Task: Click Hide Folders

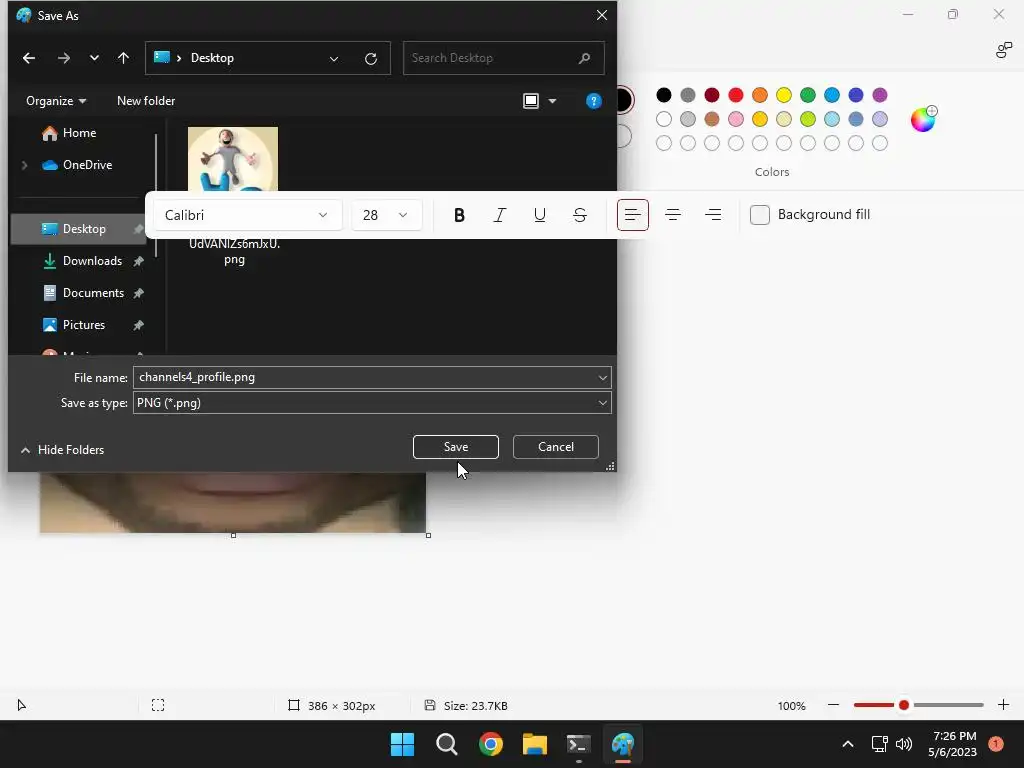Action: pos(63,450)
